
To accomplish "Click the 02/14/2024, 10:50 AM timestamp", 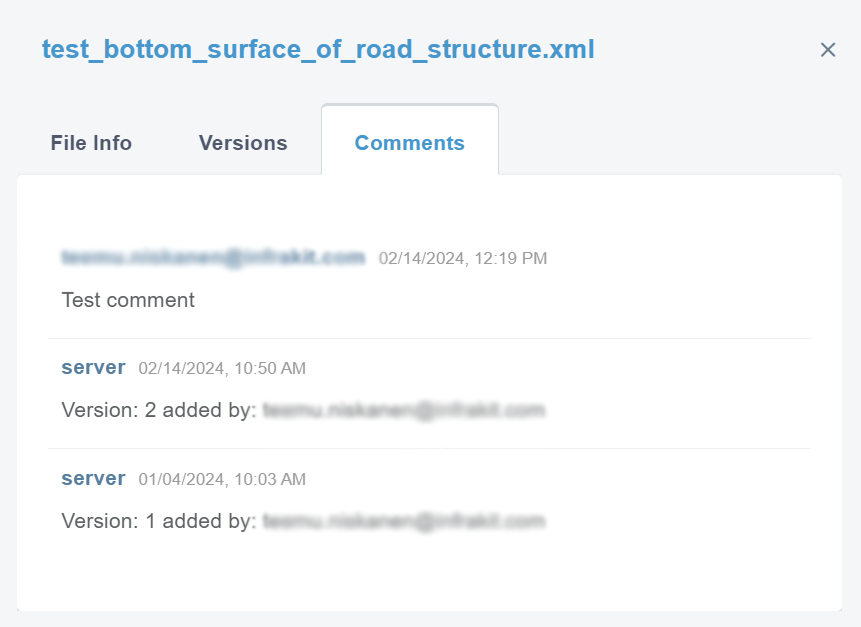I will [222, 369].
